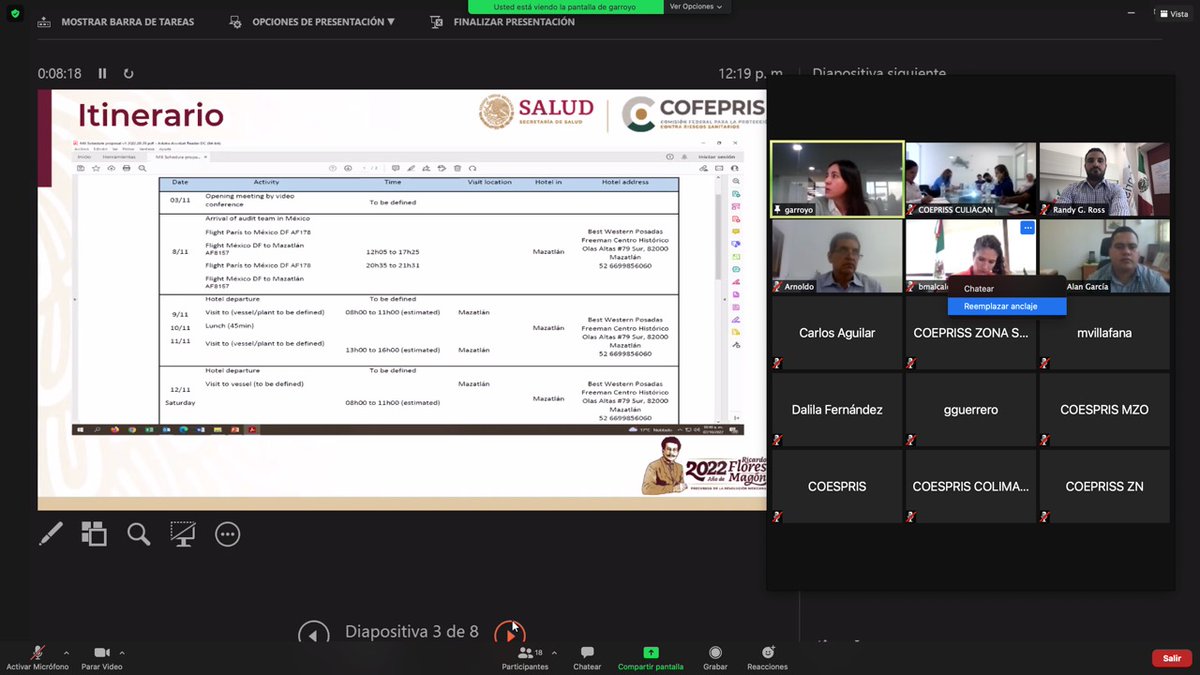The width and height of the screenshot is (1200, 675).
Task: Advance to next slide arrow
Action: tap(510, 634)
